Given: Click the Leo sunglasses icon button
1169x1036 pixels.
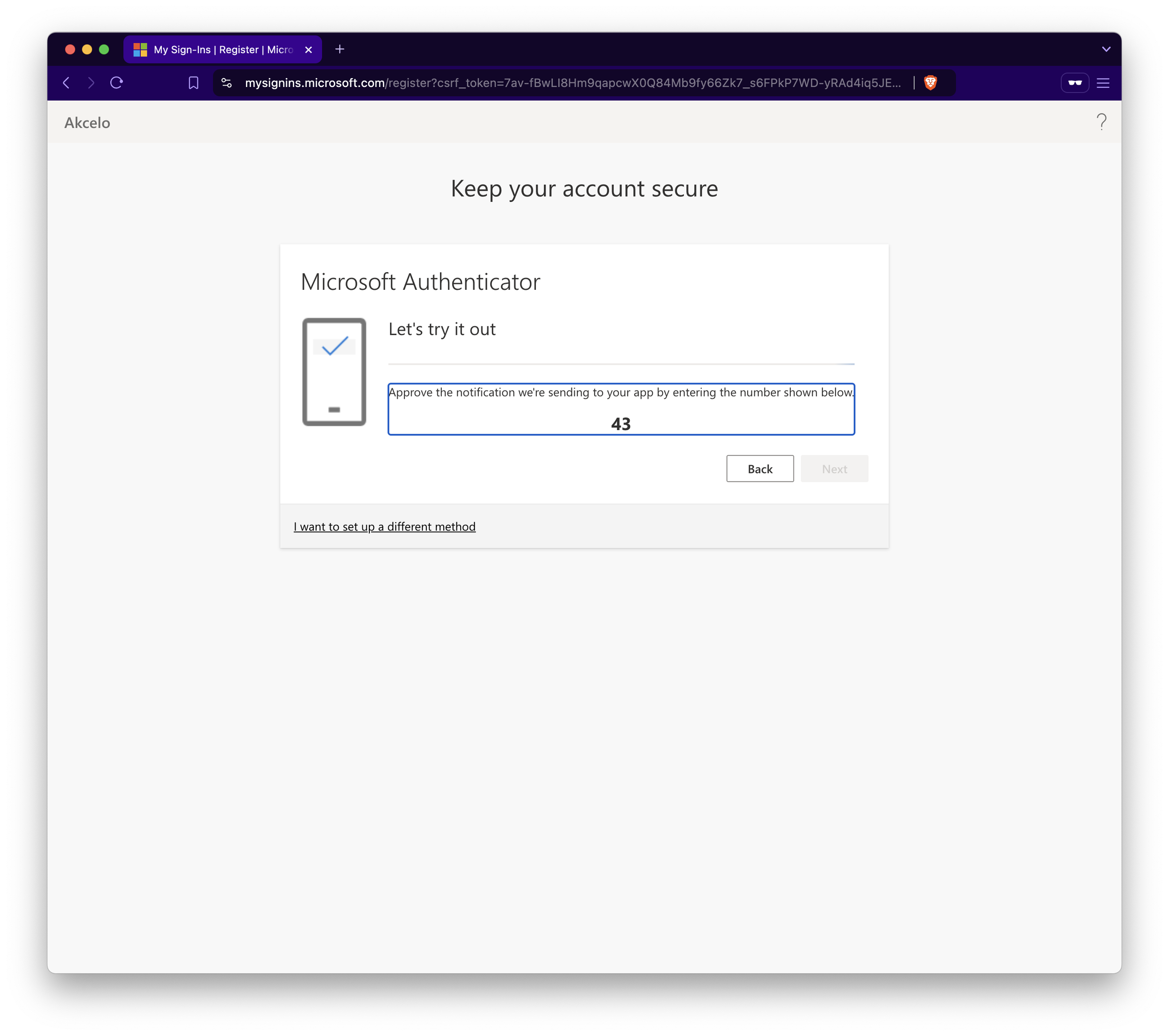Looking at the screenshot, I should tap(1075, 83).
